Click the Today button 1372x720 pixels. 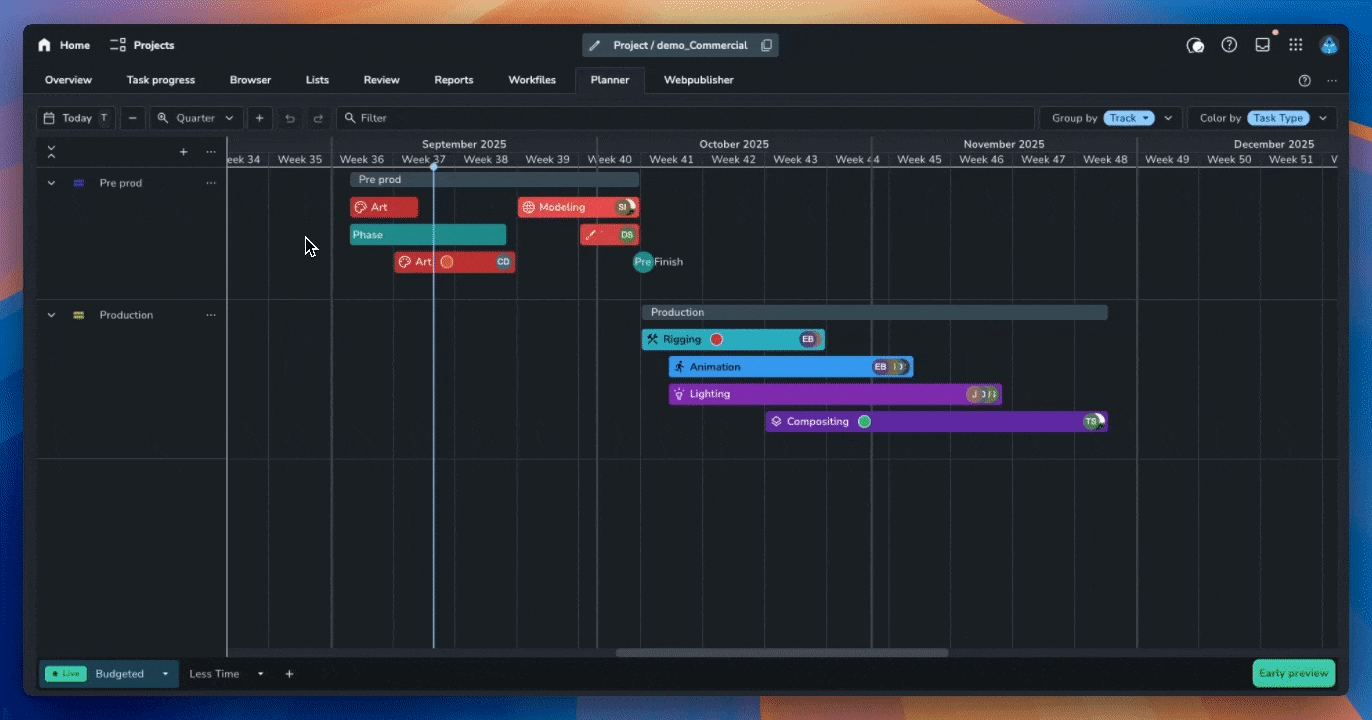(x=76, y=118)
